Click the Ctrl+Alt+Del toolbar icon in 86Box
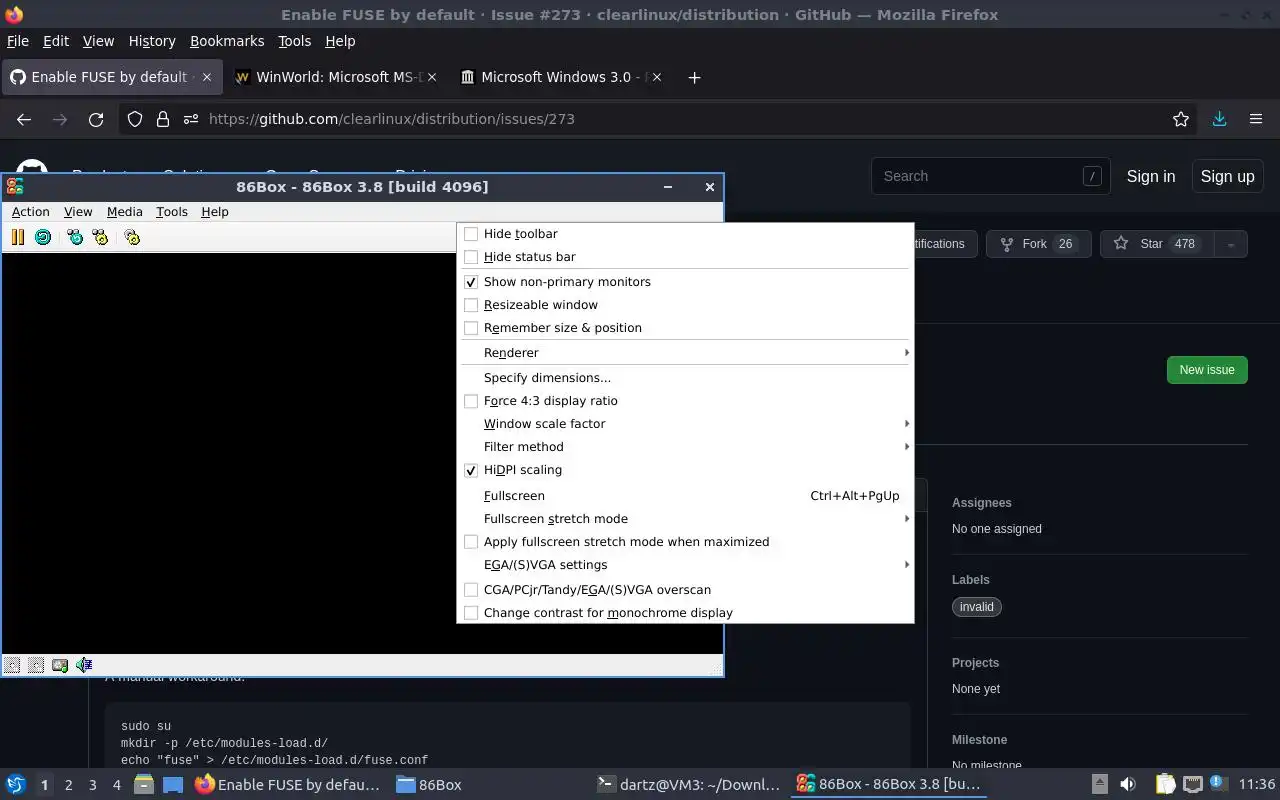Viewport: 1280px width, 800px height. 75,237
